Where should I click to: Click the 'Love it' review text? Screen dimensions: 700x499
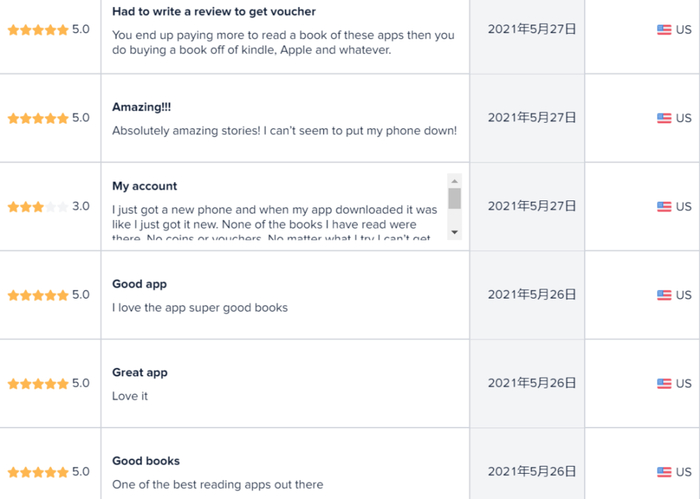[x=130, y=397]
